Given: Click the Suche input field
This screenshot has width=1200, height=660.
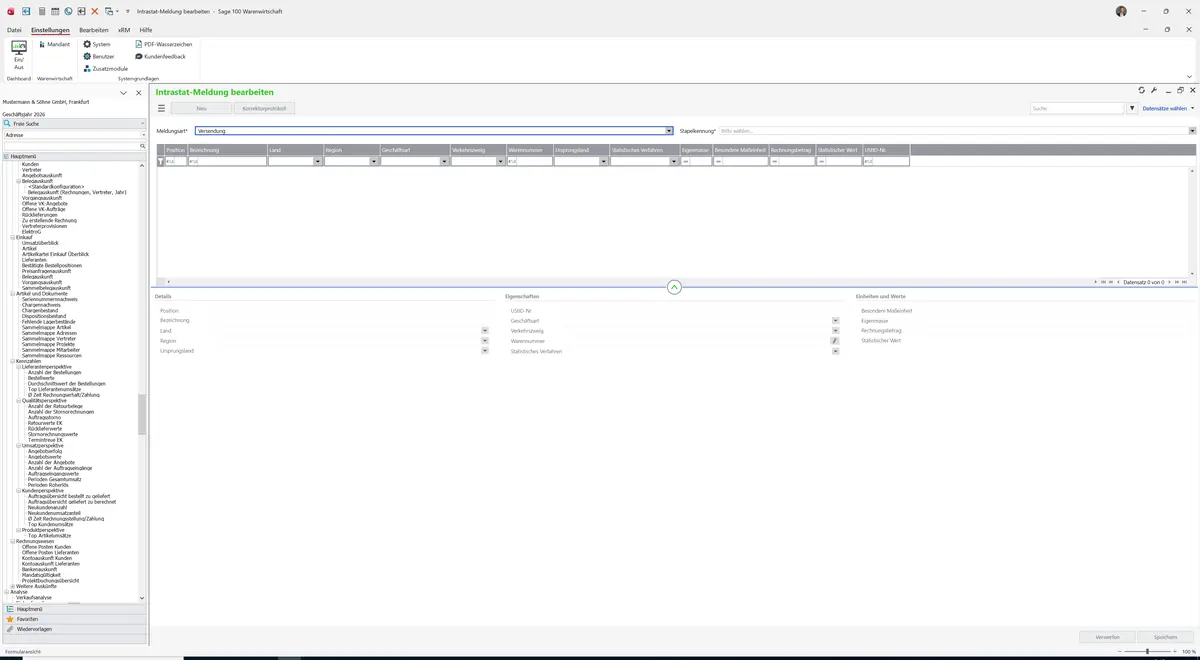Looking at the screenshot, I should (x=1078, y=108).
